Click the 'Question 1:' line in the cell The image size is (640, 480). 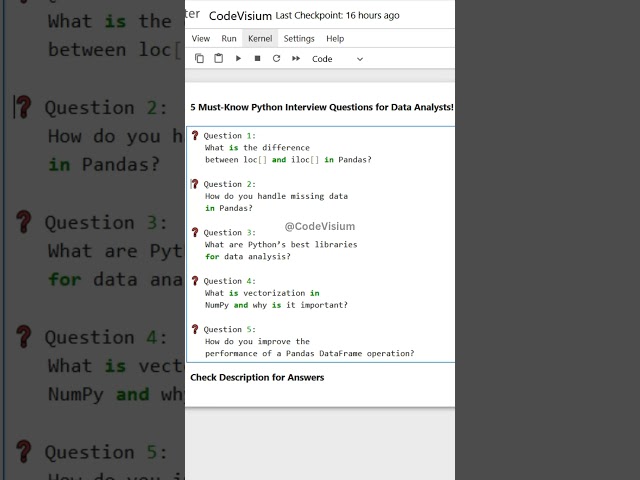[x=230, y=136]
